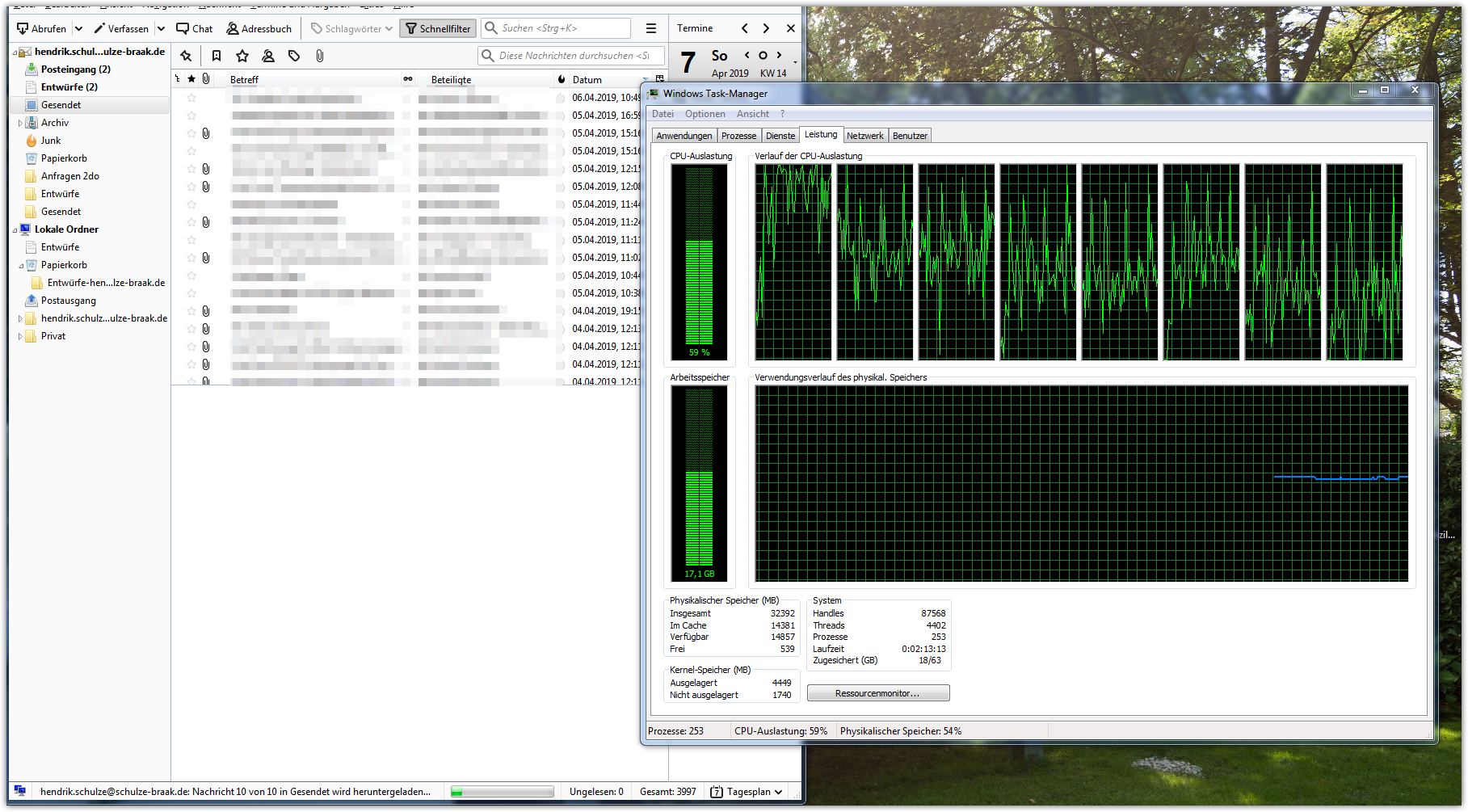Open the Thunderbird hamburger application menu

pyautogui.click(x=650, y=28)
